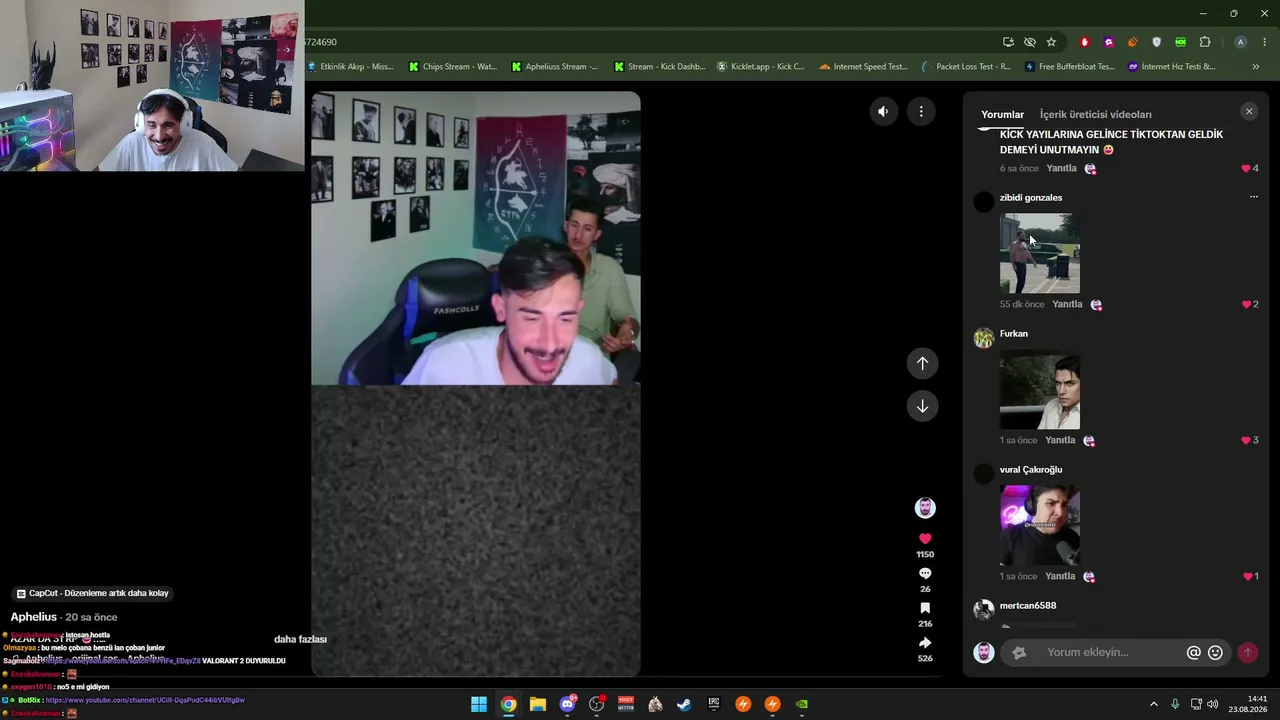Reply to Furkan's comment
This screenshot has height=720, width=1280.
1060,440
